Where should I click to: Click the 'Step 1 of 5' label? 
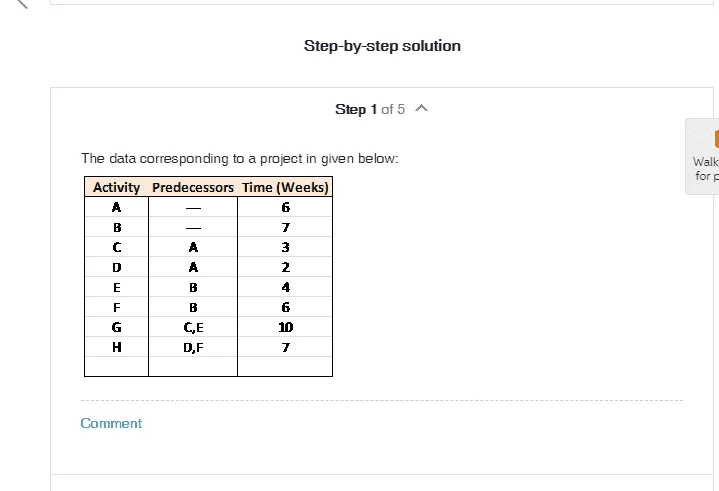click(370, 109)
